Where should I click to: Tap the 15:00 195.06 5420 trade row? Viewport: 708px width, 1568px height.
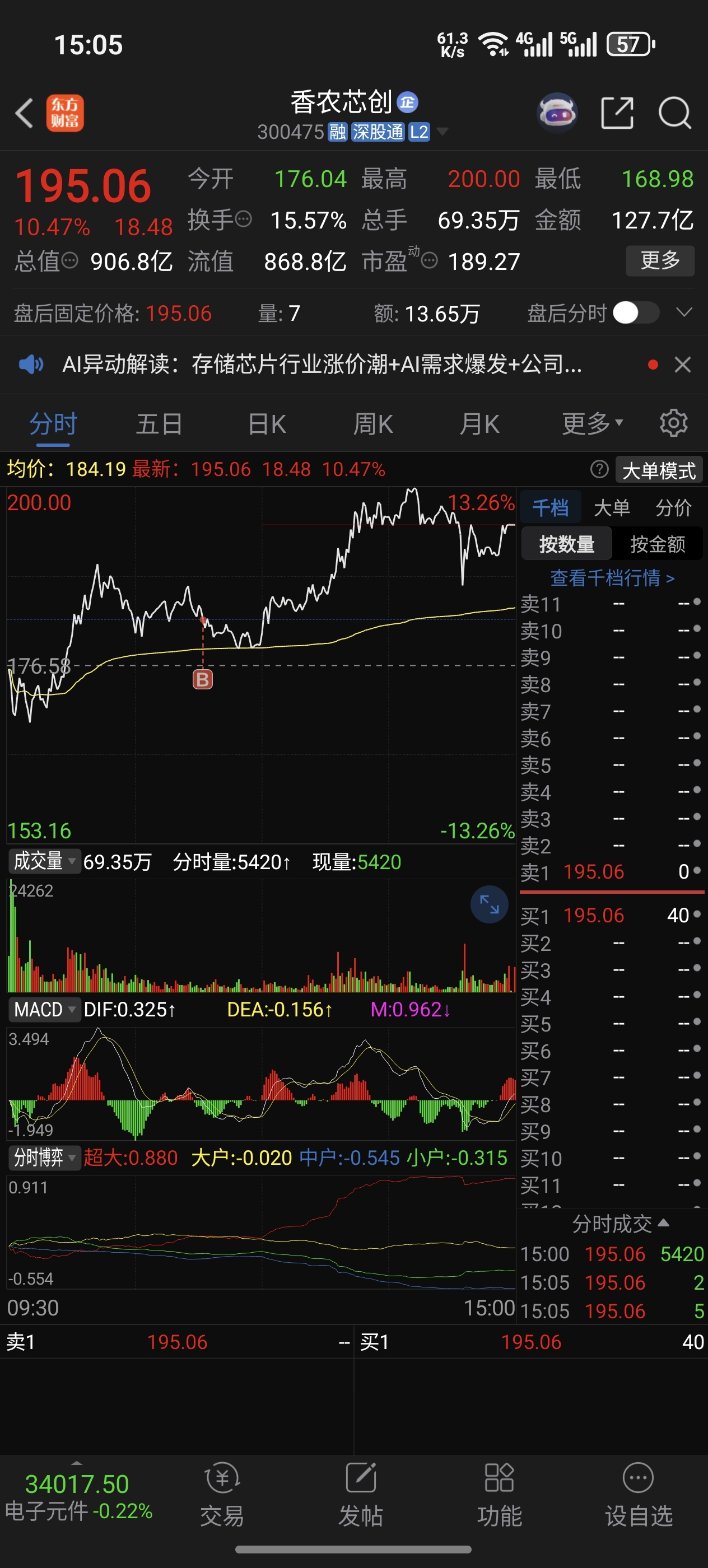611,1254
